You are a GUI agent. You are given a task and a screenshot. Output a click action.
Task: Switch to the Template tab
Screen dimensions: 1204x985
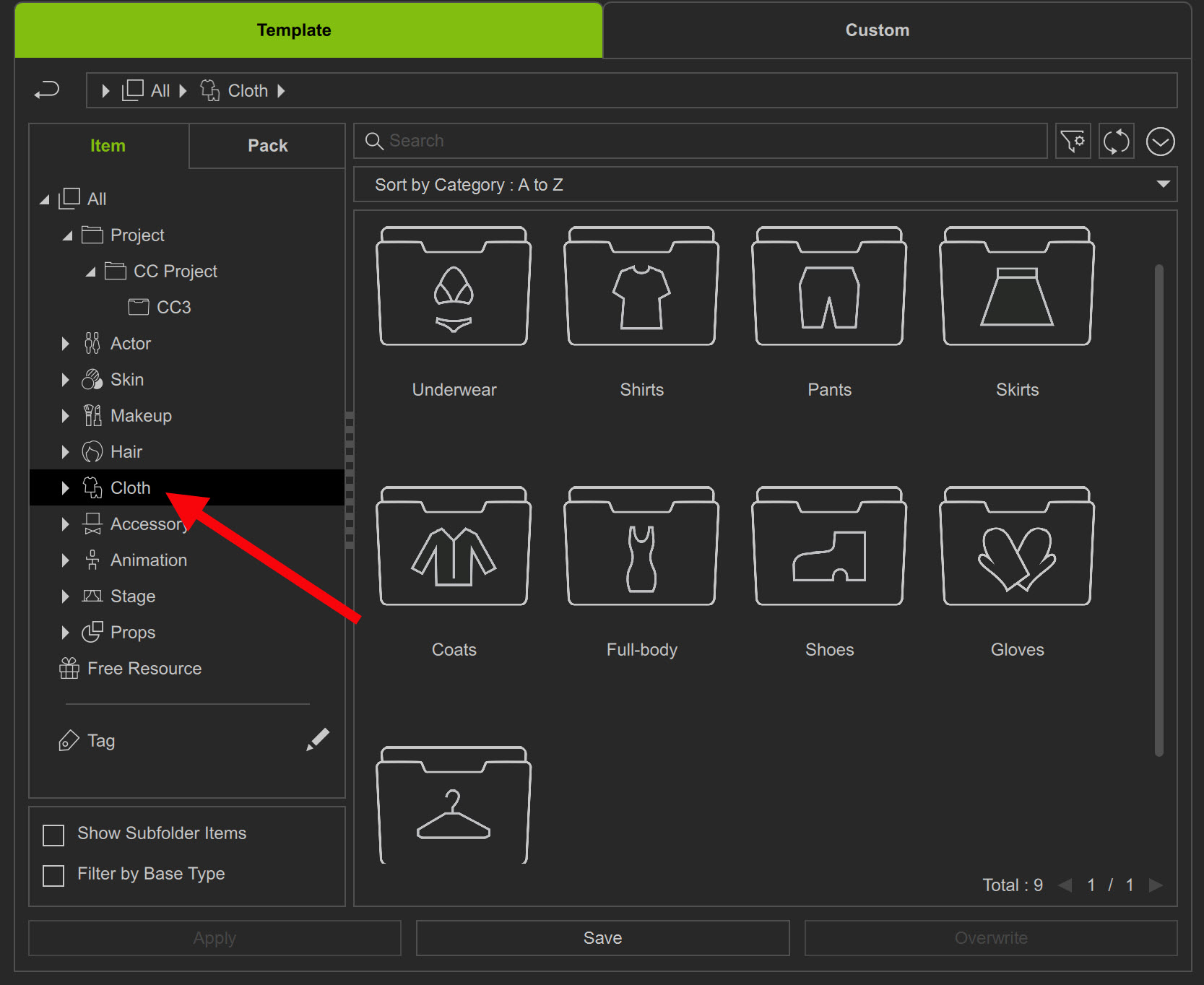pos(308,30)
